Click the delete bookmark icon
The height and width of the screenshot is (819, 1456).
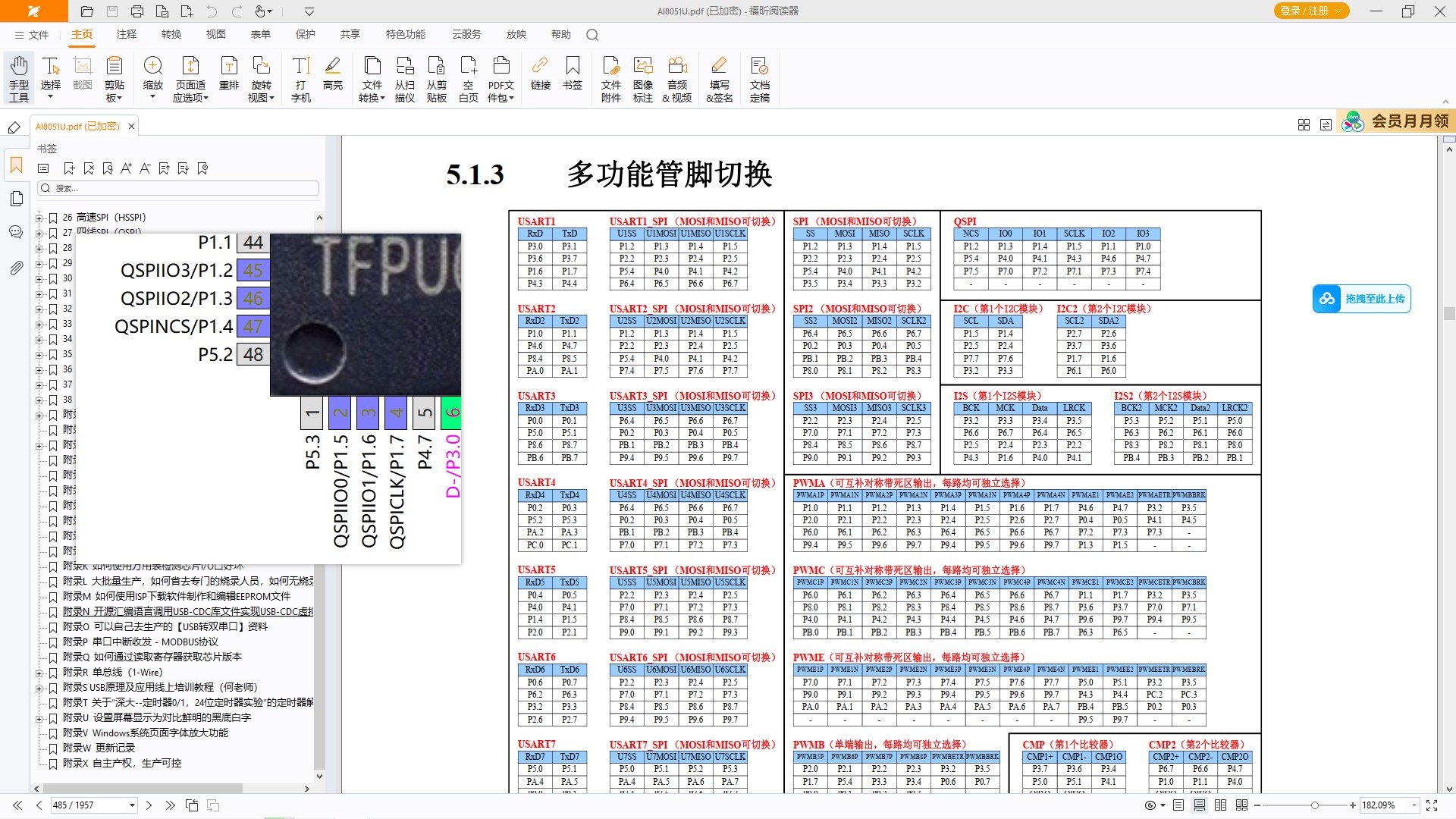tap(89, 168)
